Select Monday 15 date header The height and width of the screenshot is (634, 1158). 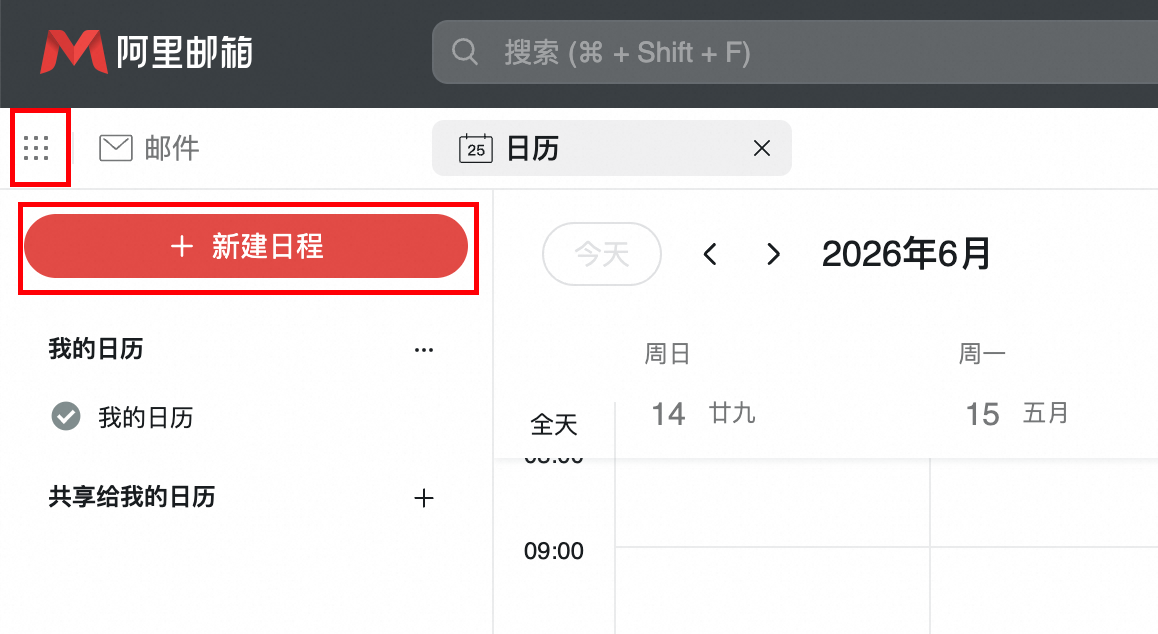(x=1018, y=413)
